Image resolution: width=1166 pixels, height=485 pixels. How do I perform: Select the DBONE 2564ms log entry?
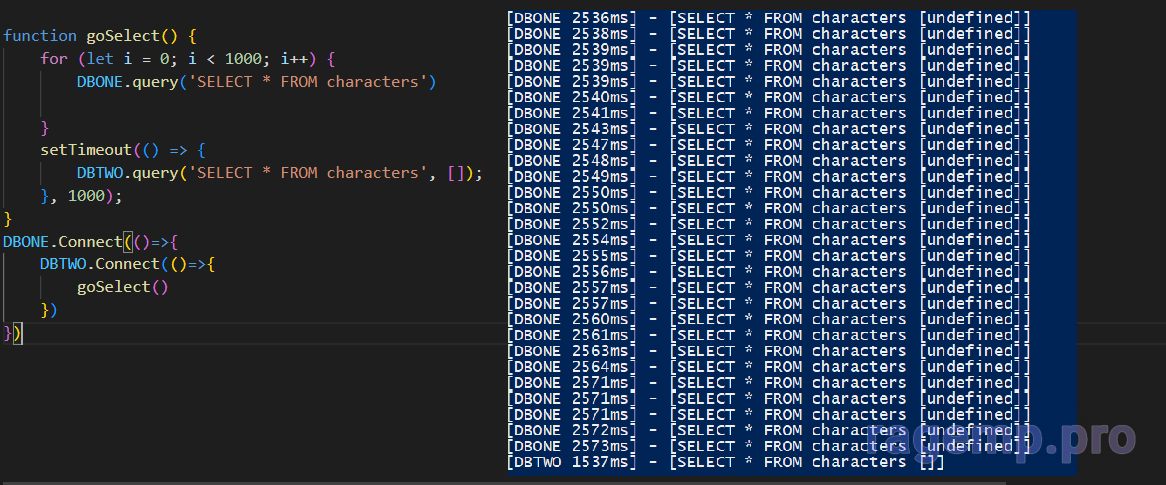768,367
